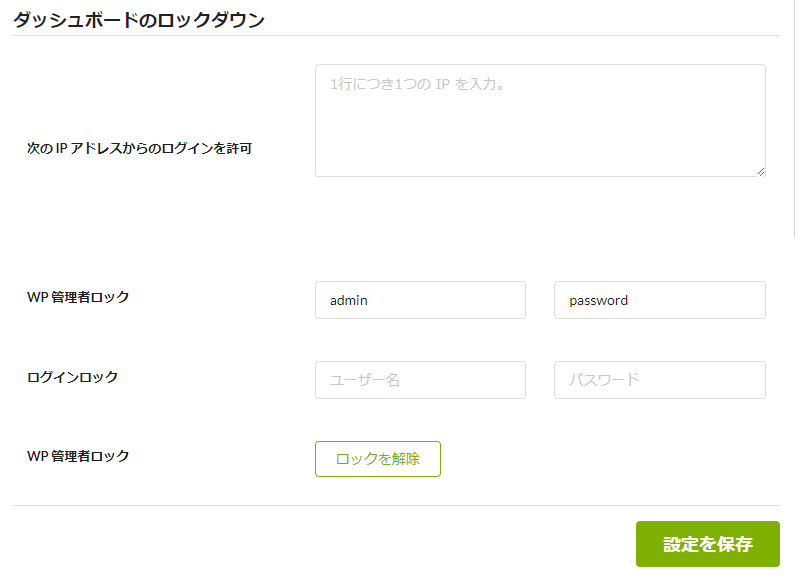The height and width of the screenshot is (579, 800).
Task: Place the cursor after the word admin
Action: click(368, 300)
